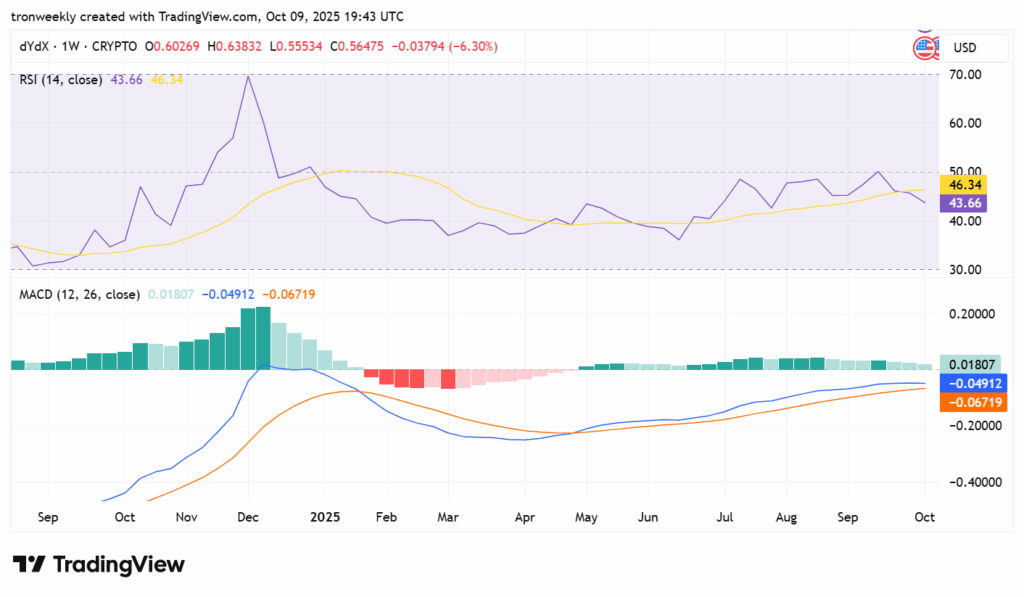Image resolution: width=1024 pixels, height=597 pixels.
Task: Click the 30.00 level on RSI scale
Action: (965, 270)
